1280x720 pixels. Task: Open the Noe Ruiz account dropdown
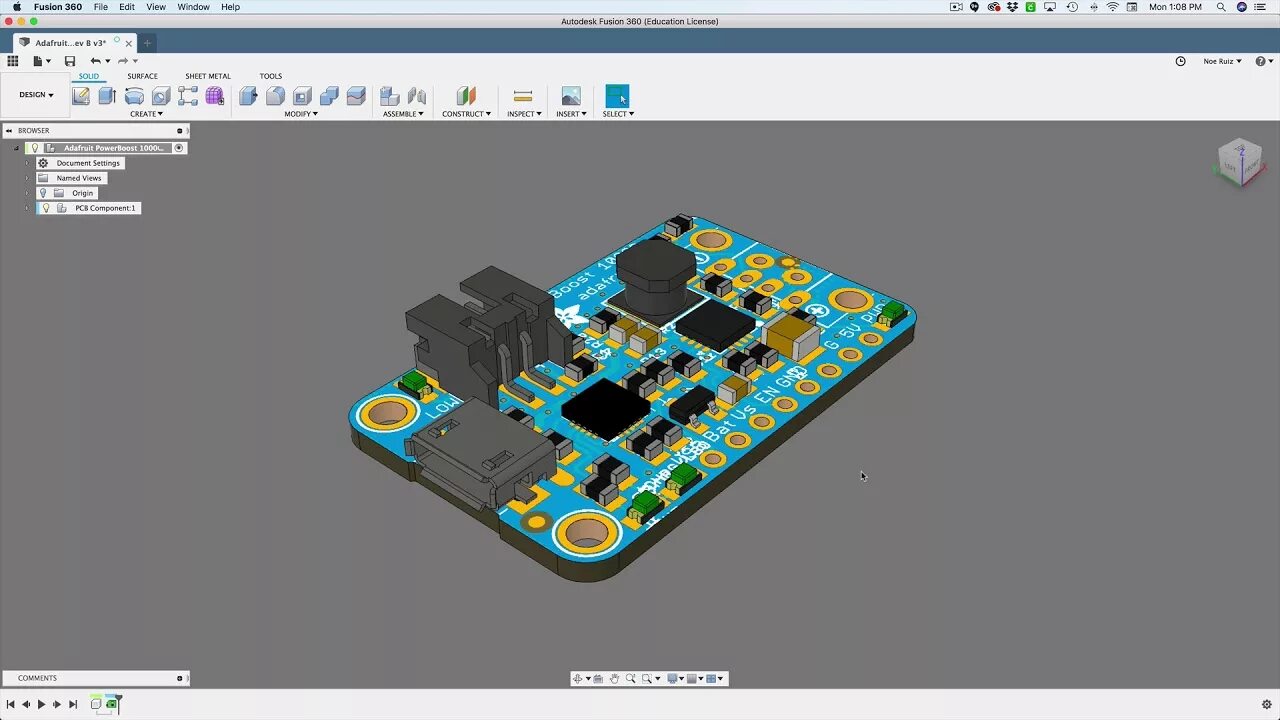coord(1222,61)
